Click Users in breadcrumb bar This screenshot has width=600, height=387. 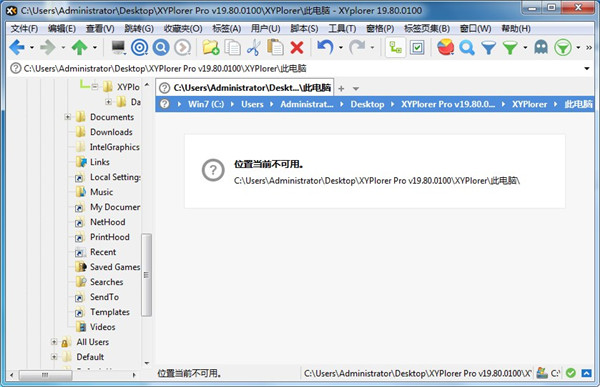coord(252,104)
